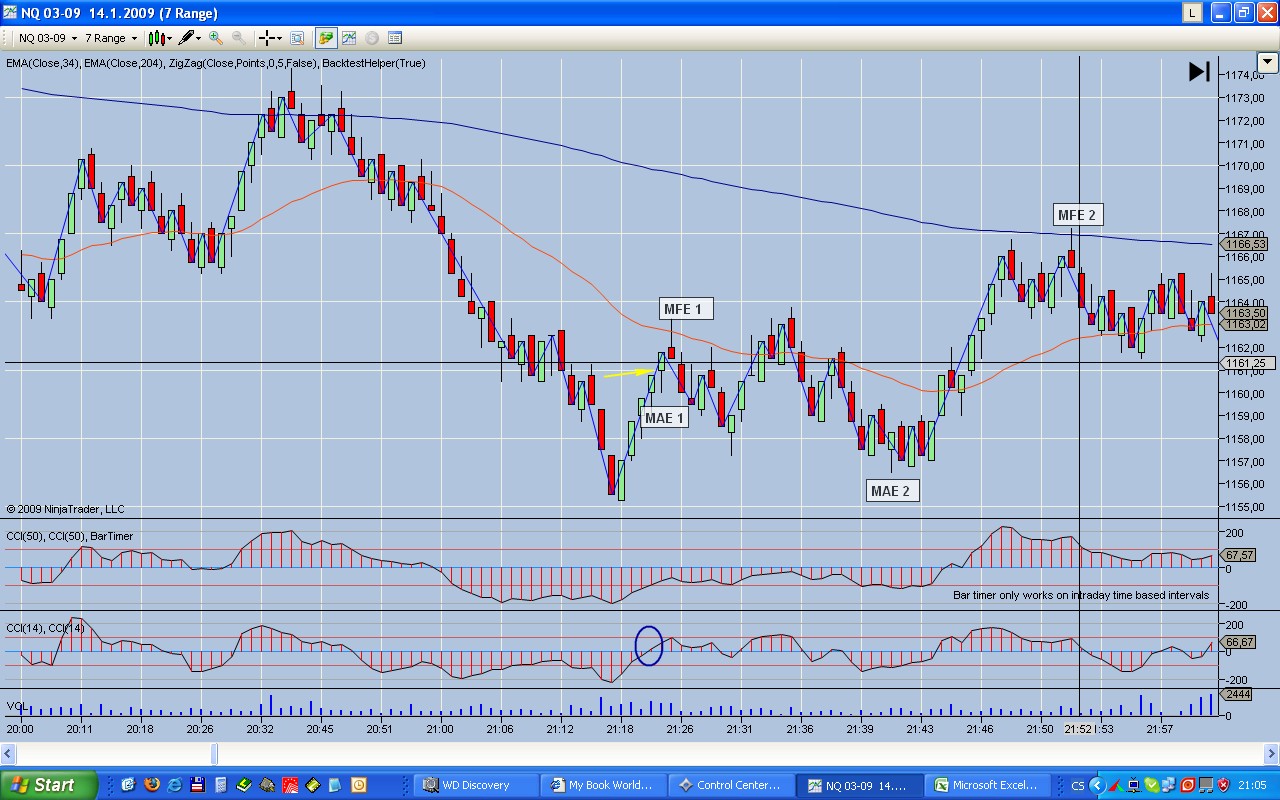Launch Firefox from quick launch bar
The image size is (1280, 800).
(153, 785)
